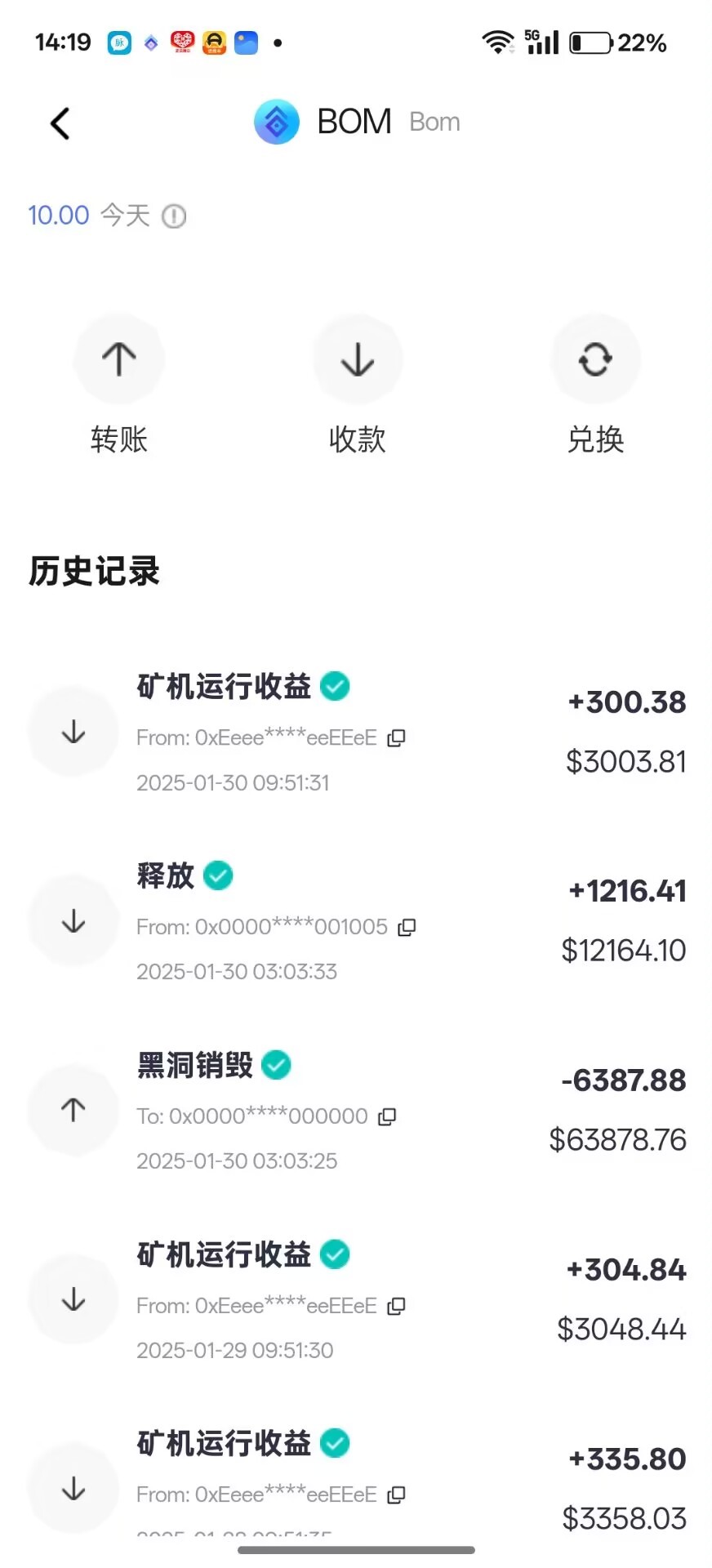Open the receive (收款) down-arrow button
This screenshot has height=1568, width=712.
(x=357, y=359)
